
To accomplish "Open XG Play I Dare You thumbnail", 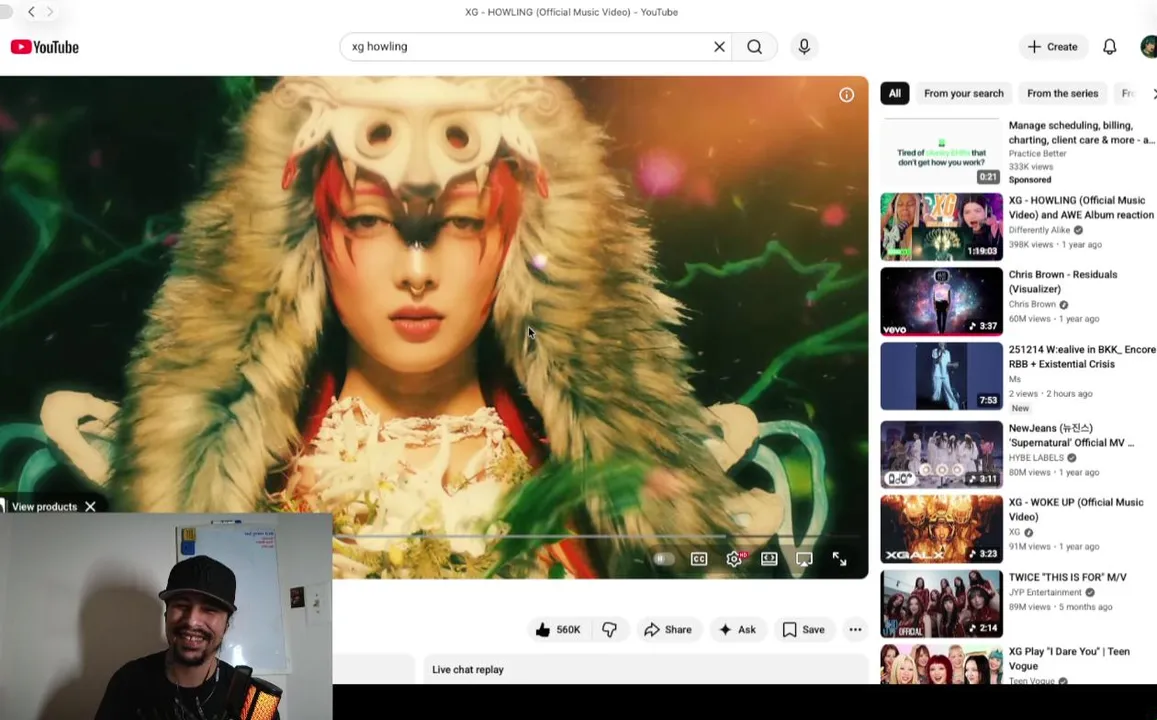I will tap(941, 664).
